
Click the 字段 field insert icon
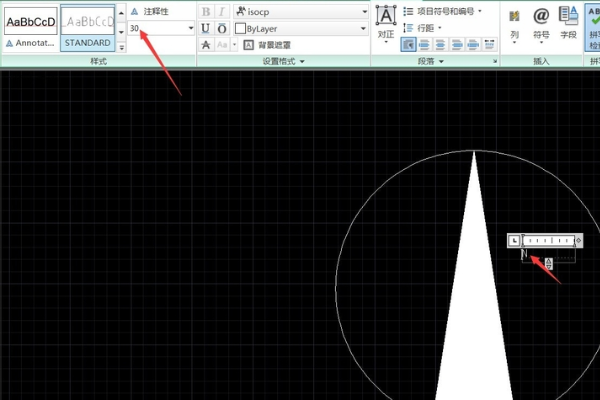click(x=568, y=24)
